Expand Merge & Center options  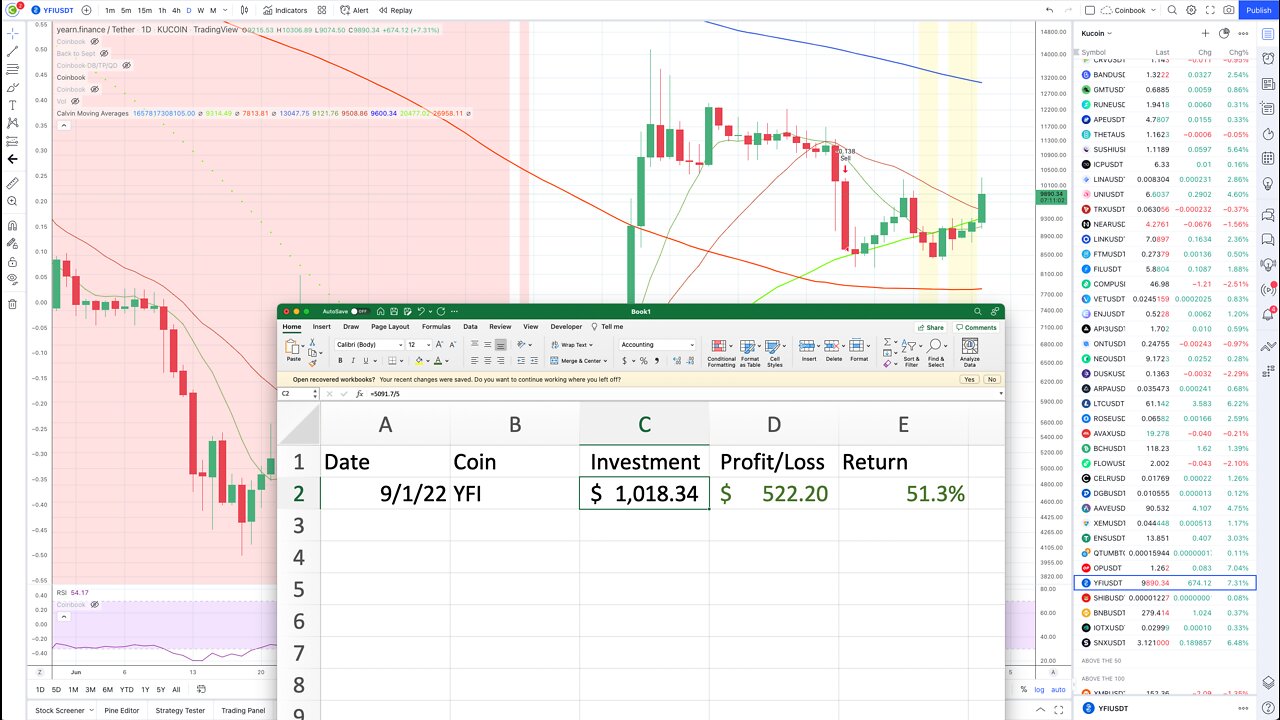coord(606,361)
